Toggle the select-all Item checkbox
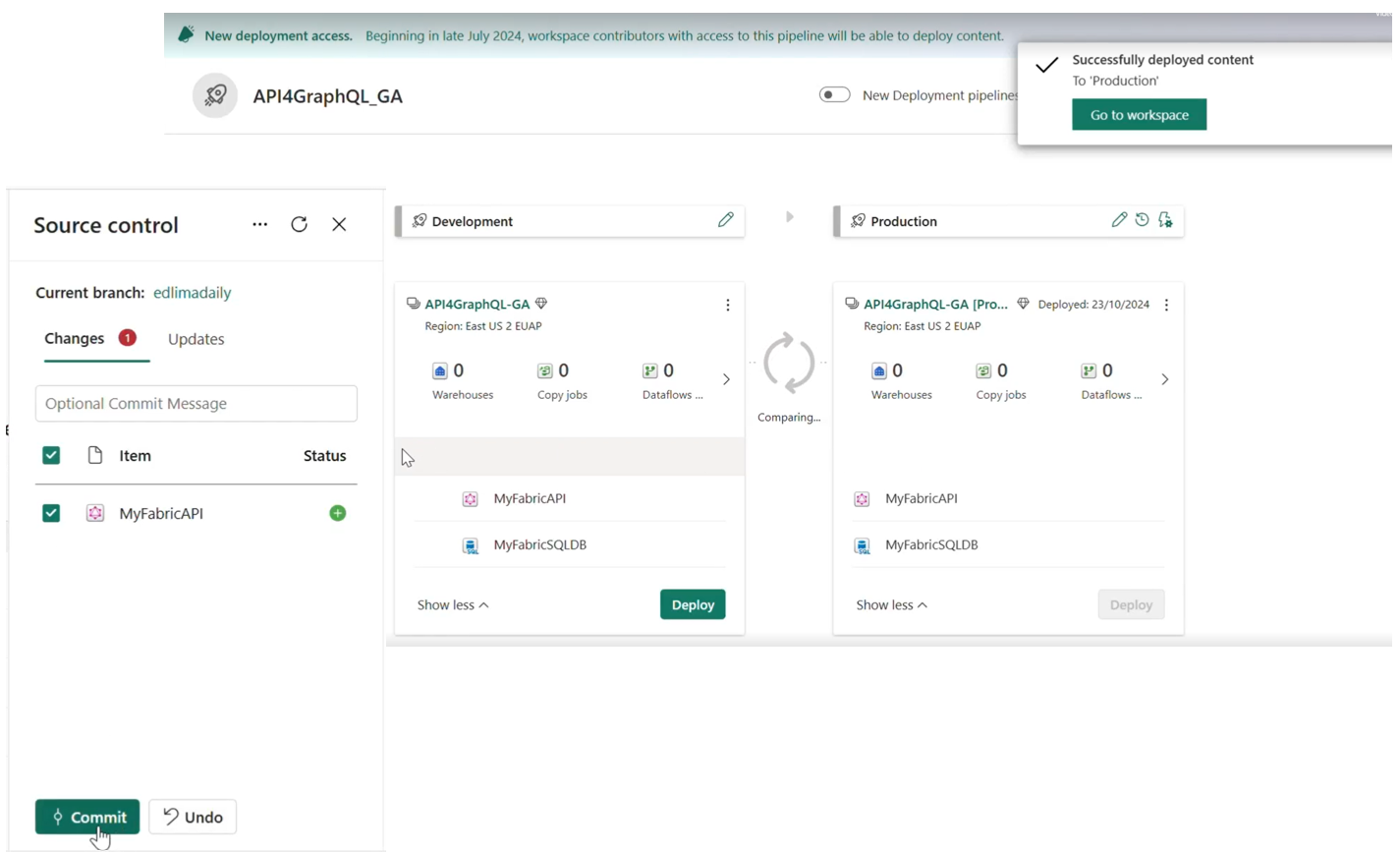The height and width of the screenshot is (853, 1400). click(x=50, y=455)
